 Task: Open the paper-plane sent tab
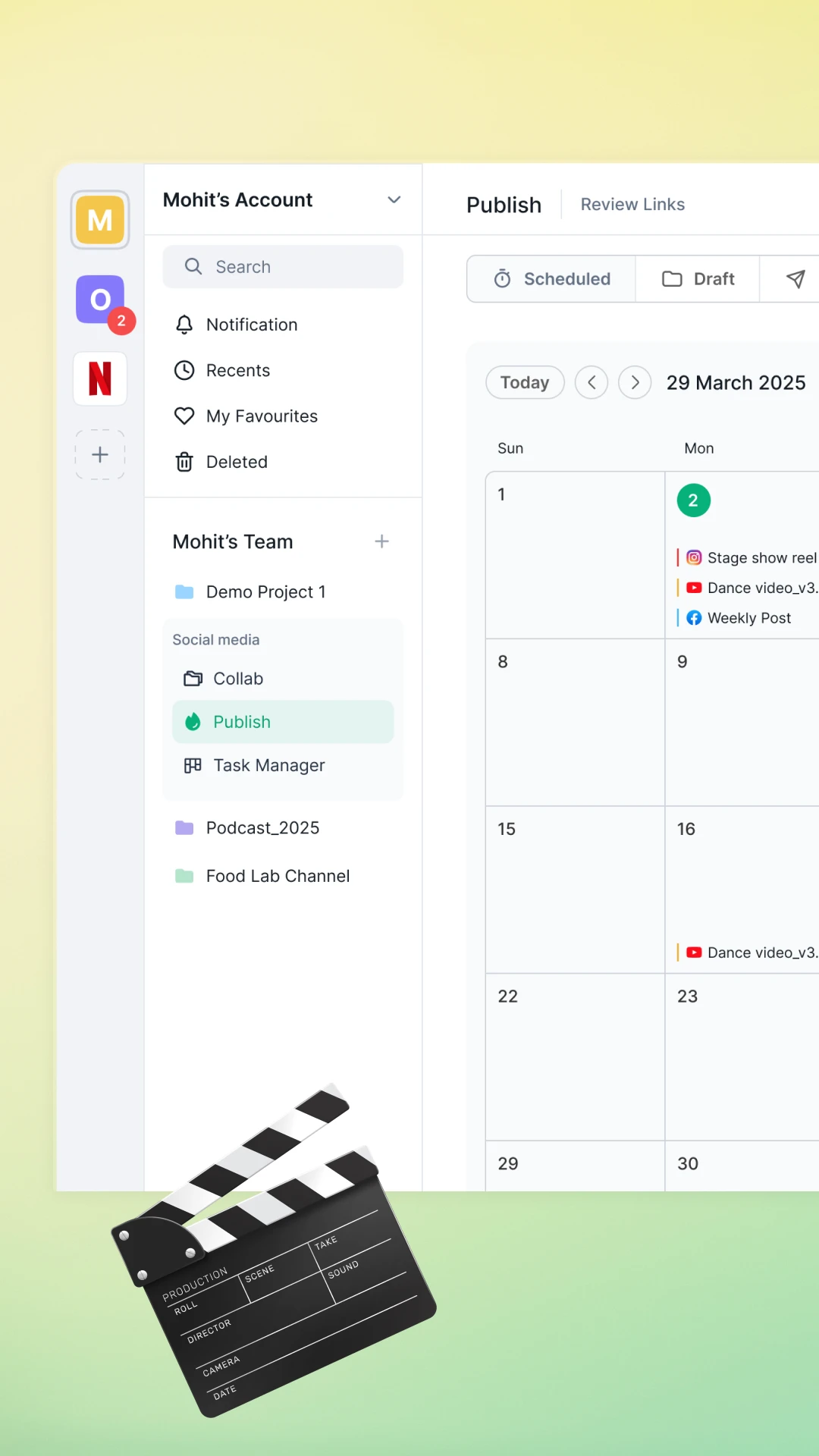tap(795, 279)
